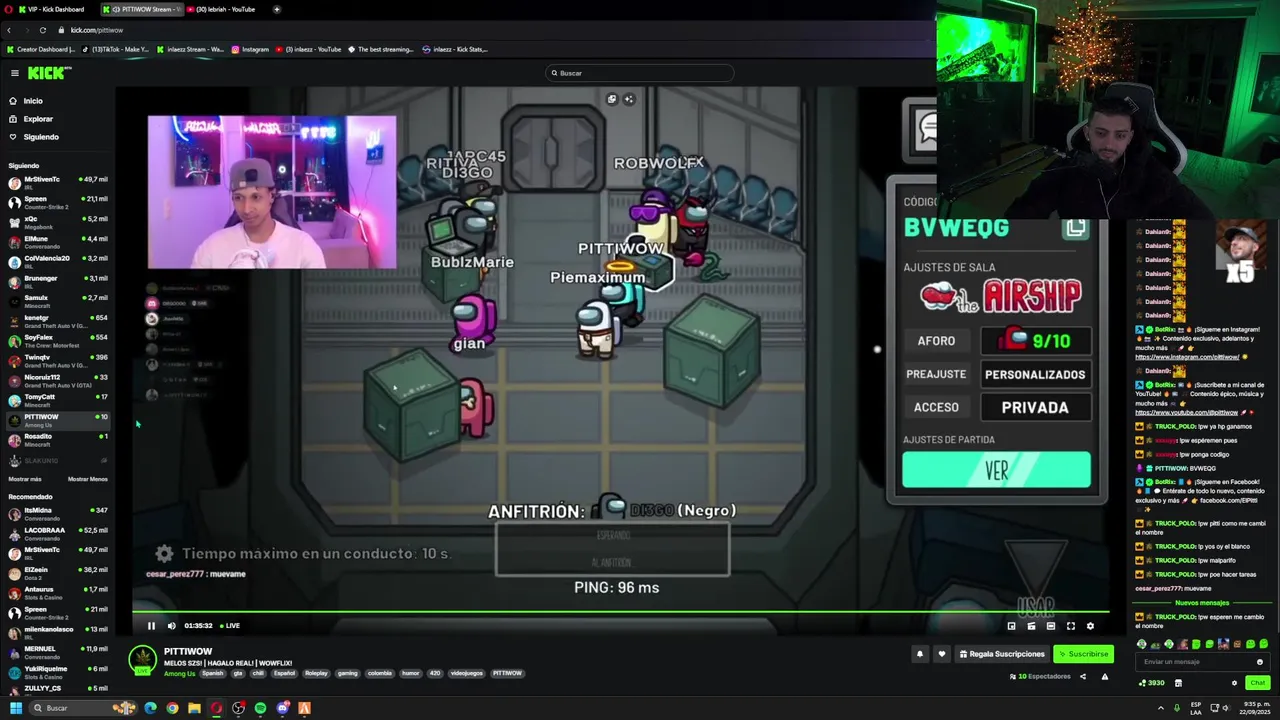Viewport: 1280px width, 720px height.
Task: Open Spotify from the taskbar
Action: tap(260, 708)
